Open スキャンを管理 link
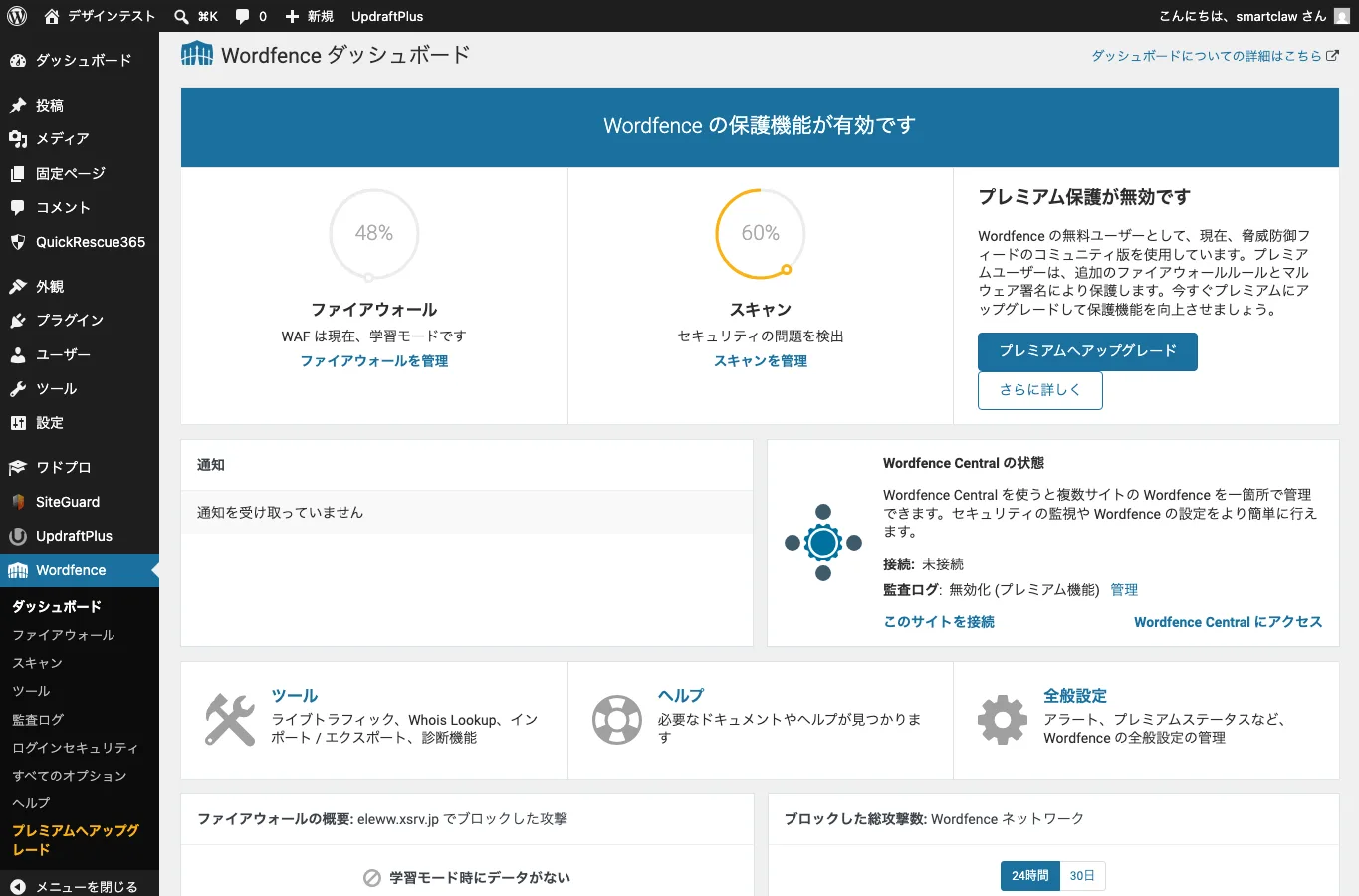The image size is (1359, 896). click(x=761, y=361)
